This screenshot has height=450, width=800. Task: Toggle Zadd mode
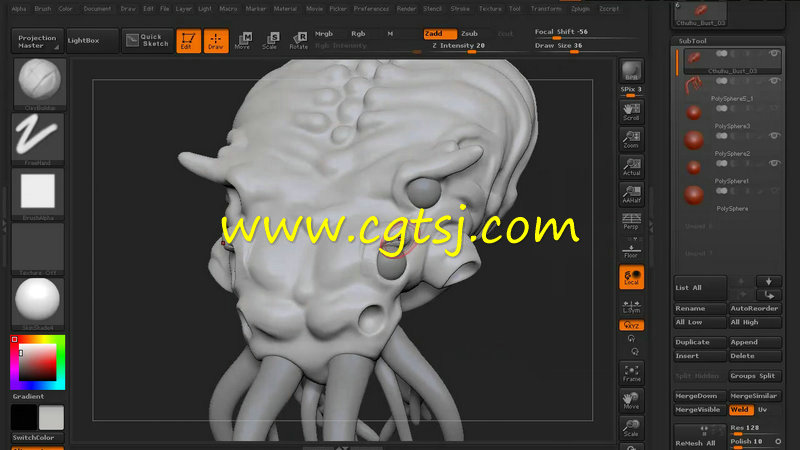tap(440, 34)
